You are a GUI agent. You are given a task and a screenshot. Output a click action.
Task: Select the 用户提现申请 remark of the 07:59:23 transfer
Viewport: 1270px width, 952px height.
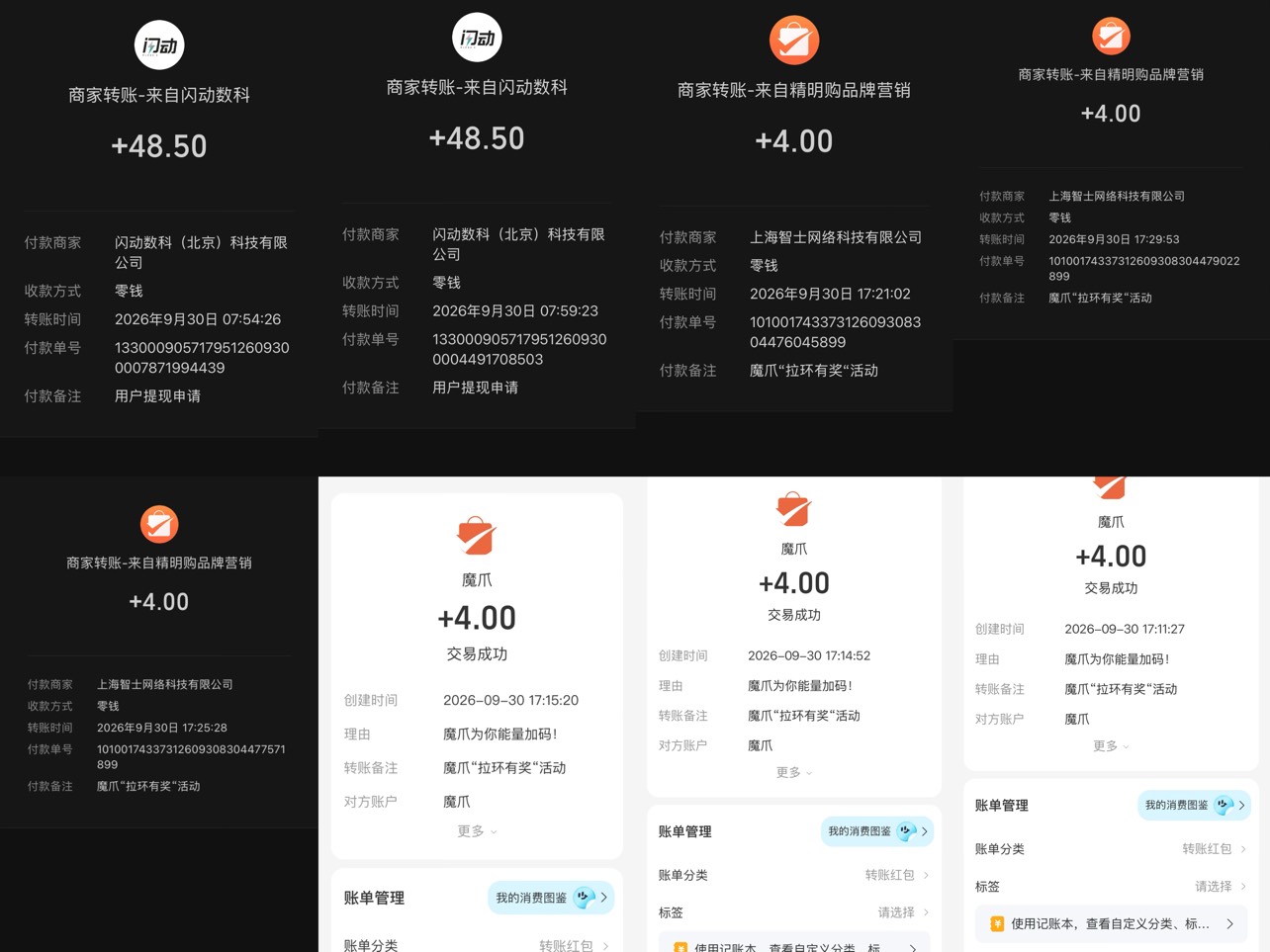point(475,388)
